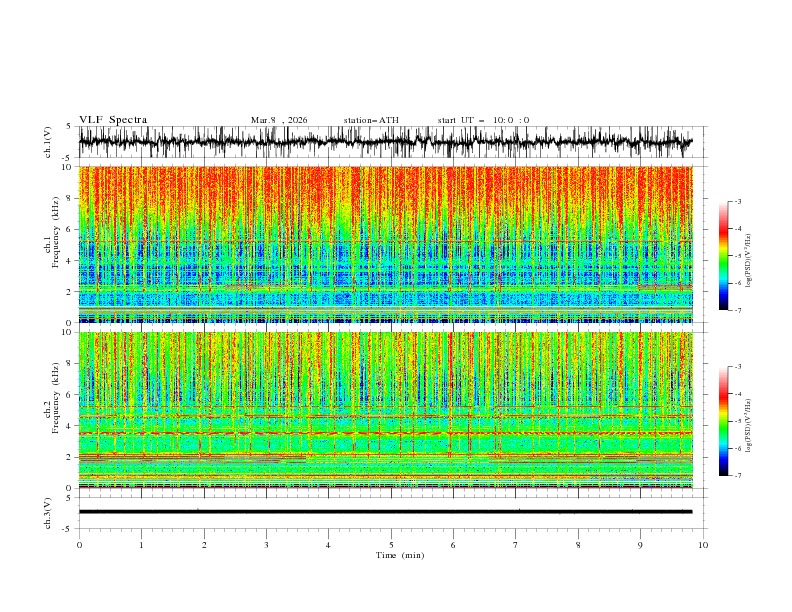Select the date text "Mar.8 , 2026"
The image size is (792, 612).
click(279, 120)
